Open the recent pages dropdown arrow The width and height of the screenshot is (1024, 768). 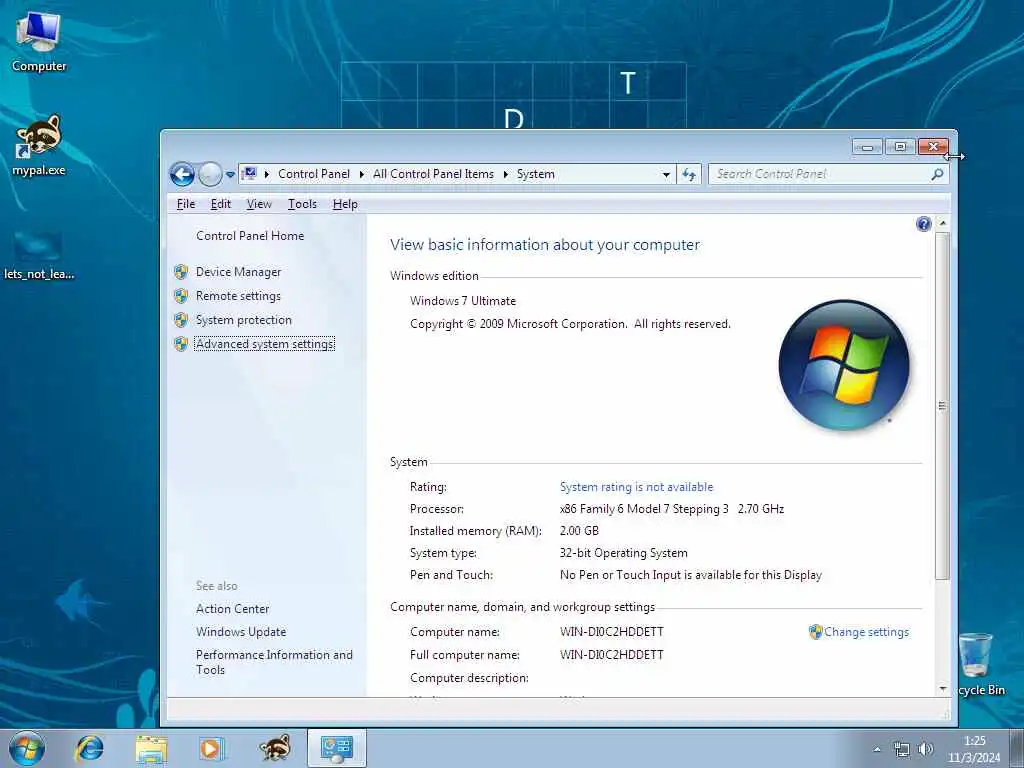[x=230, y=174]
